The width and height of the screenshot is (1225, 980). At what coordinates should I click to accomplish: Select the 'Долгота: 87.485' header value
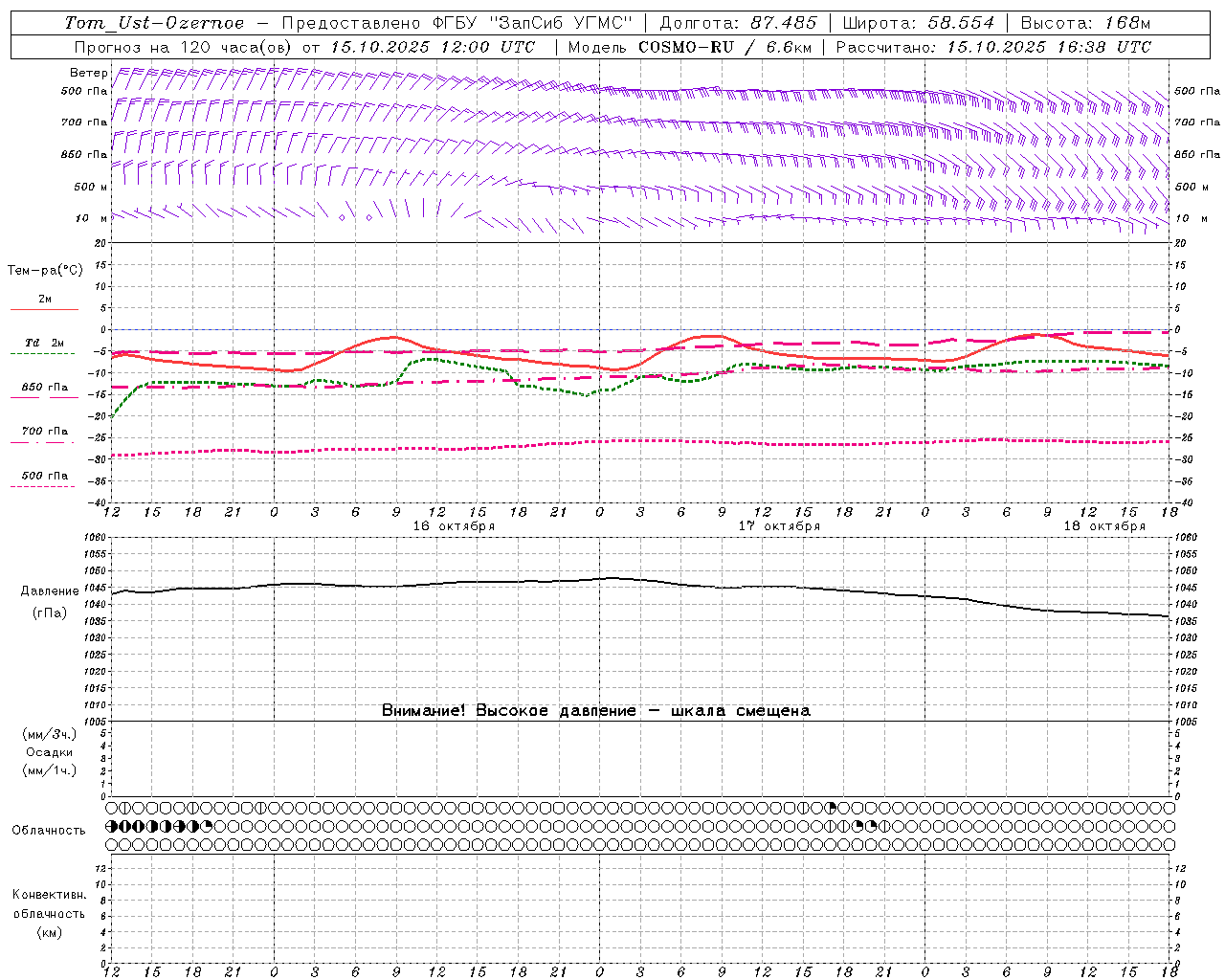point(739,23)
